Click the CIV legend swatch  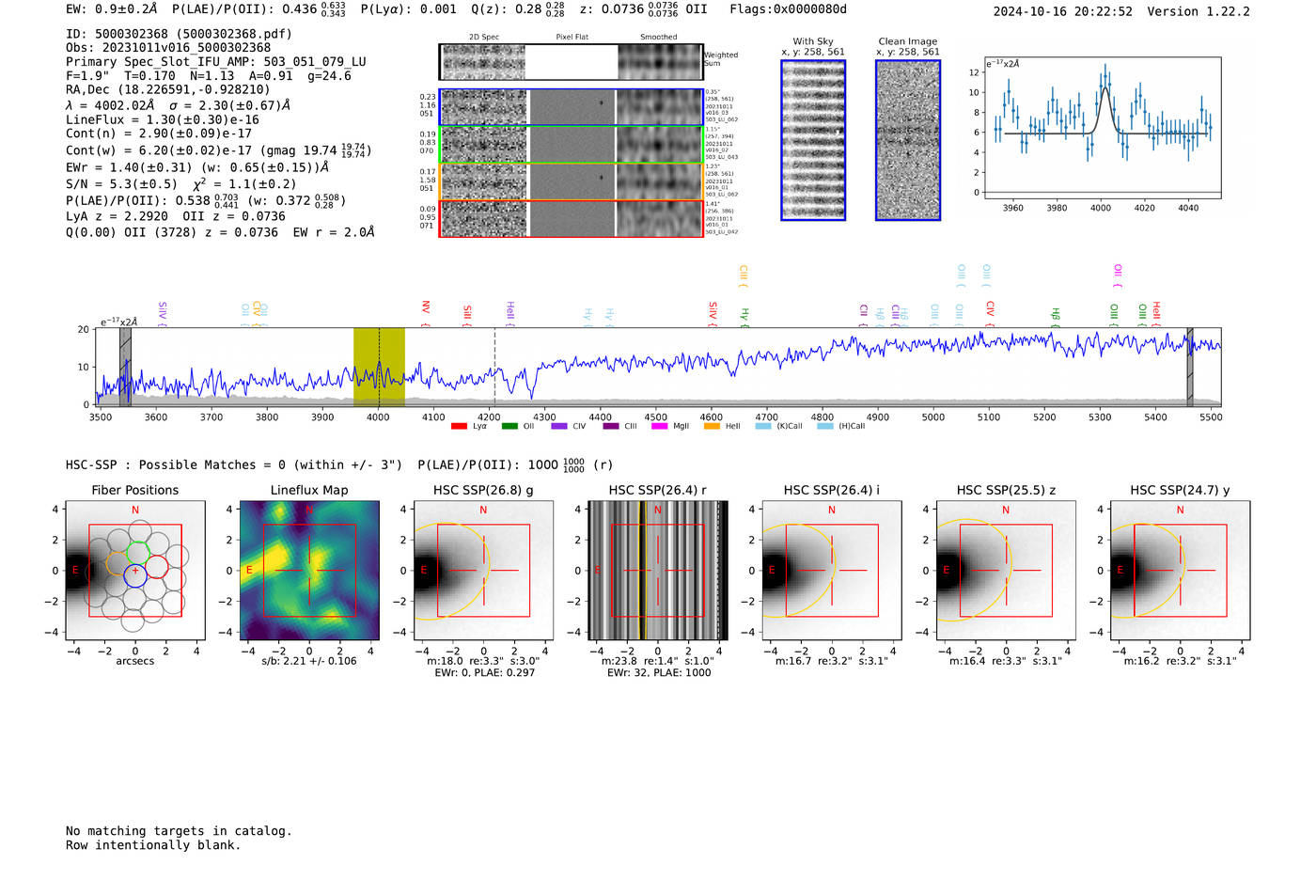559,426
